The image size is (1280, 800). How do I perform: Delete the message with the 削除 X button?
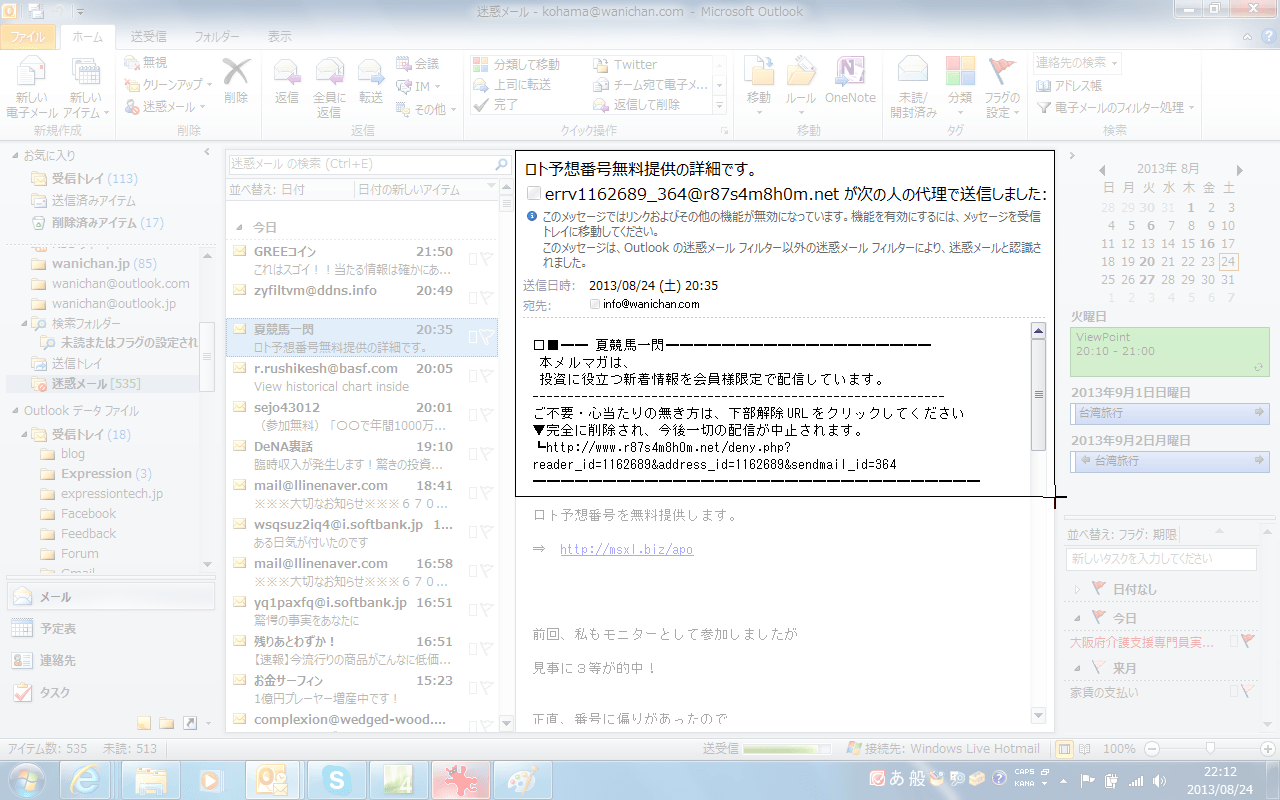coord(236,80)
